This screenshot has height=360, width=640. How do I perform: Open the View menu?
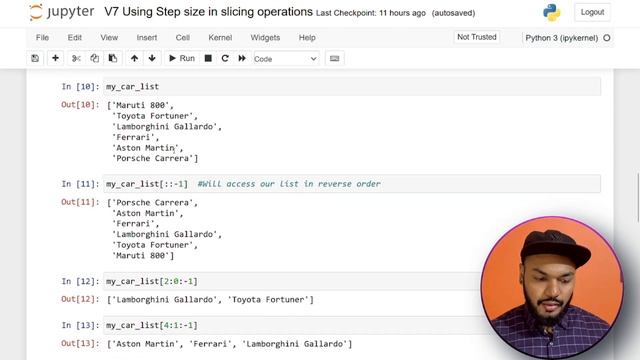[x=109, y=38]
